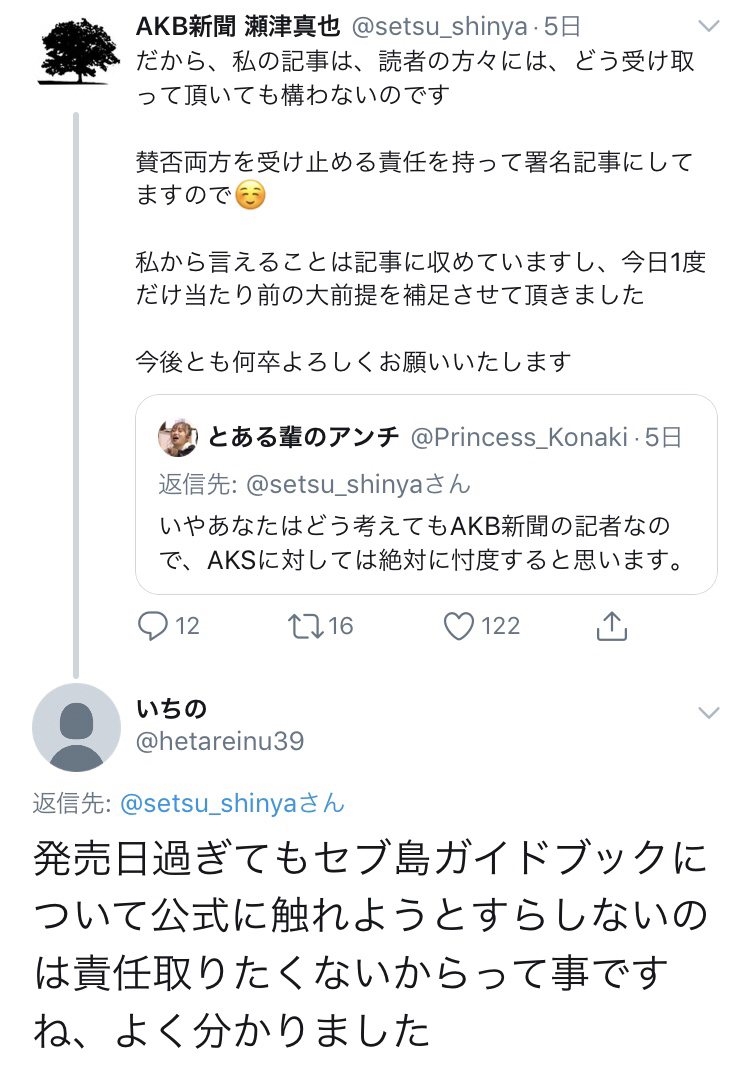This screenshot has height=1071, width=750.
Task: Open quoted tweet by とある輩のアンチ
Action: (426, 540)
